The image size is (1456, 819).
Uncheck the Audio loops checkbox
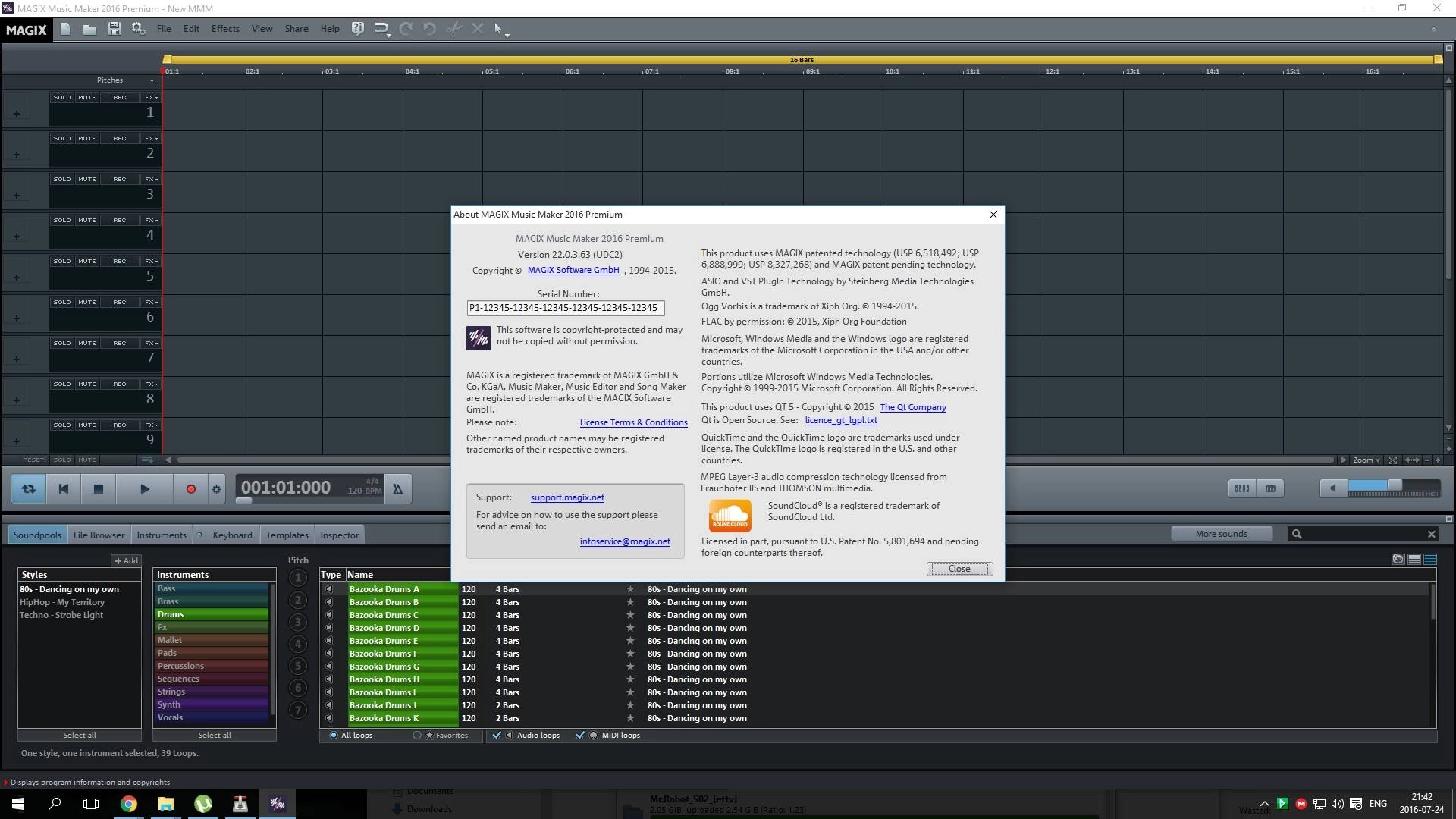(x=497, y=736)
